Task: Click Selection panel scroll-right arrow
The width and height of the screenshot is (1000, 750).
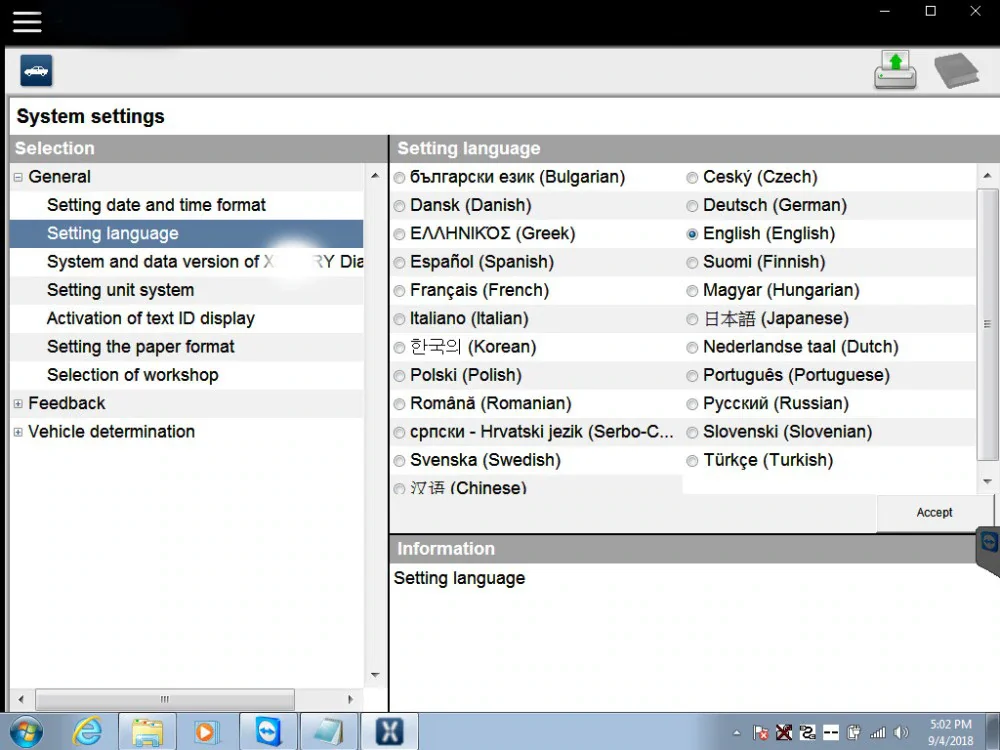Action: (x=350, y=699)
